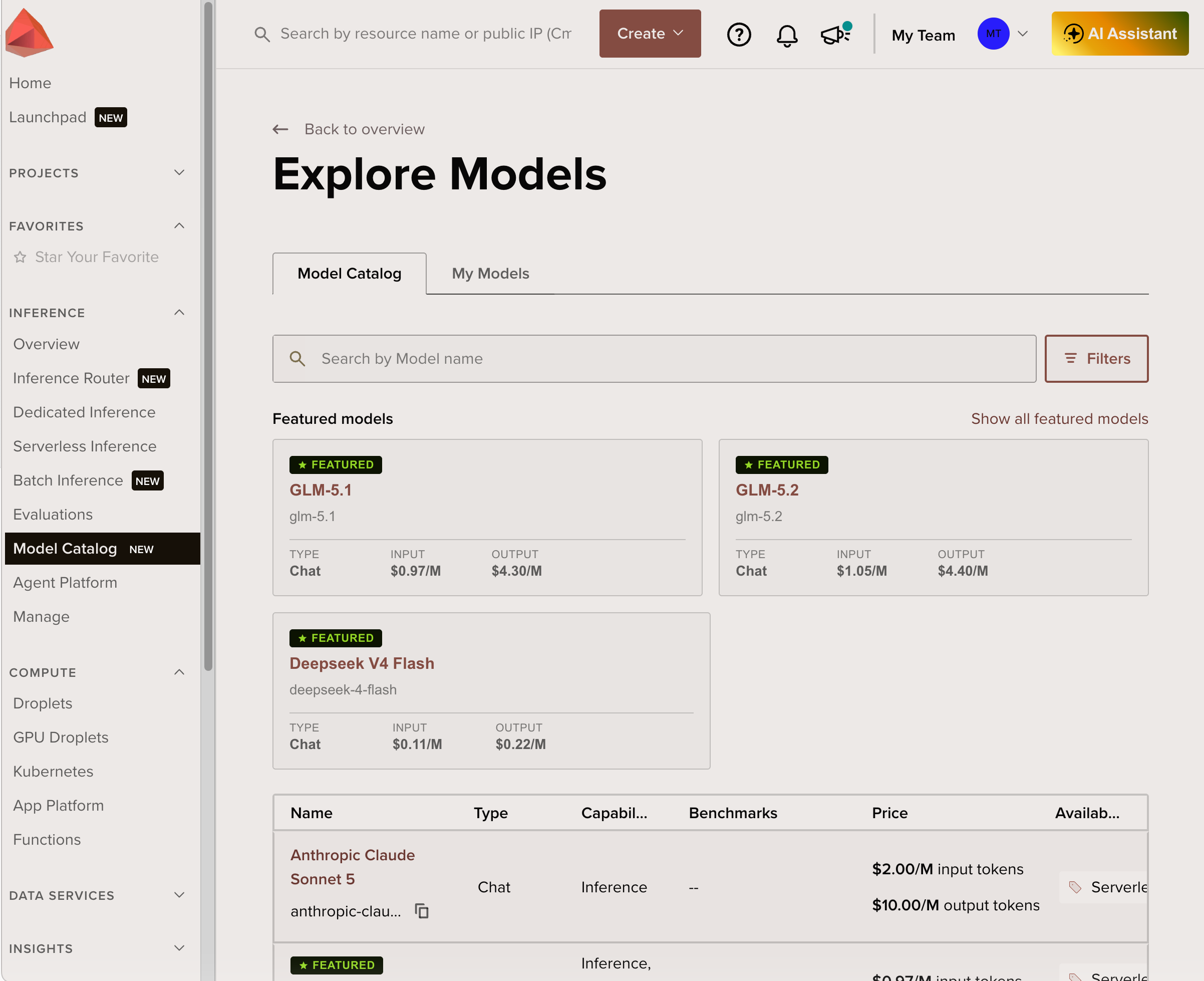The height and width of the screenshot is (981, 1204).
Task: Open Batch Inference in sidebar
Action: tap(68, 480)
